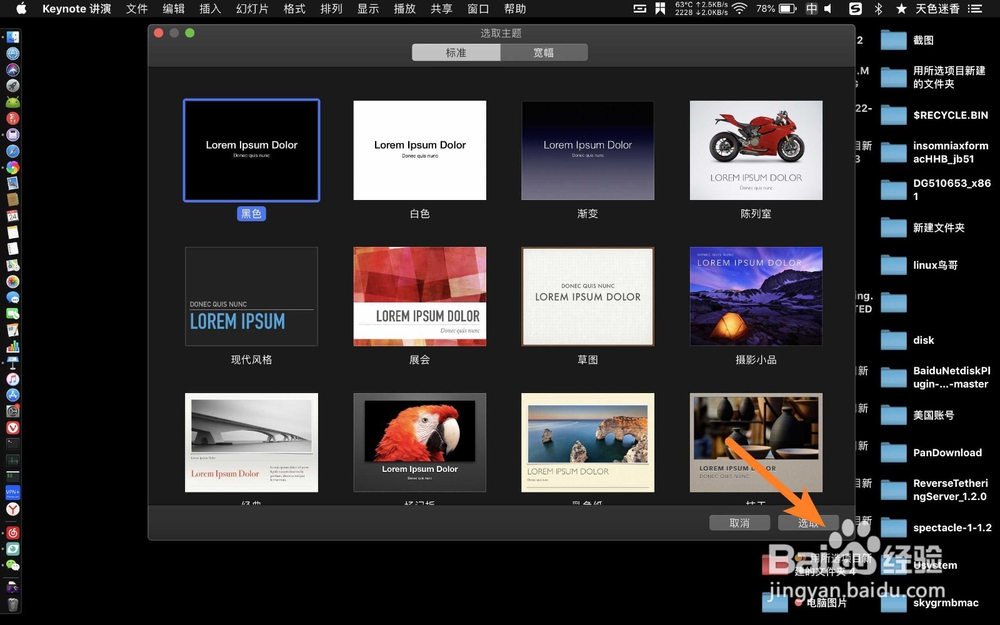The height and width of the screenshot is (625, 1000).
Task: Open Numbers bar-chart icon in dock
Action: pos(13,346)
